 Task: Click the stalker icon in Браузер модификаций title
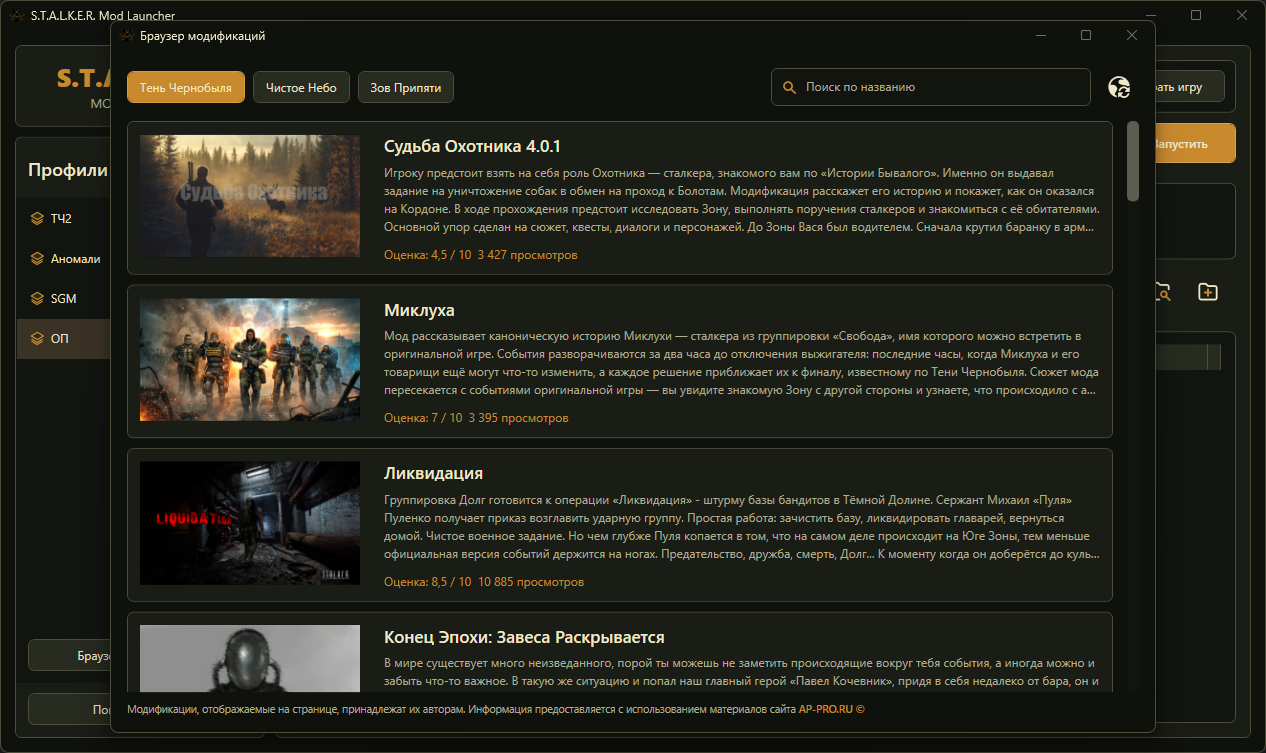click(126, 35)
